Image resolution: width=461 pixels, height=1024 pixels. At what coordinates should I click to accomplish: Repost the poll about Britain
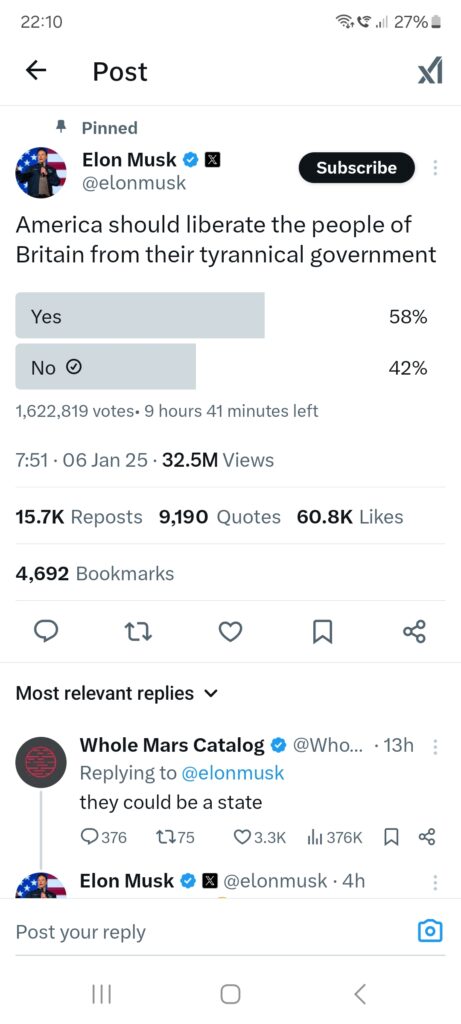pos(138,631)
